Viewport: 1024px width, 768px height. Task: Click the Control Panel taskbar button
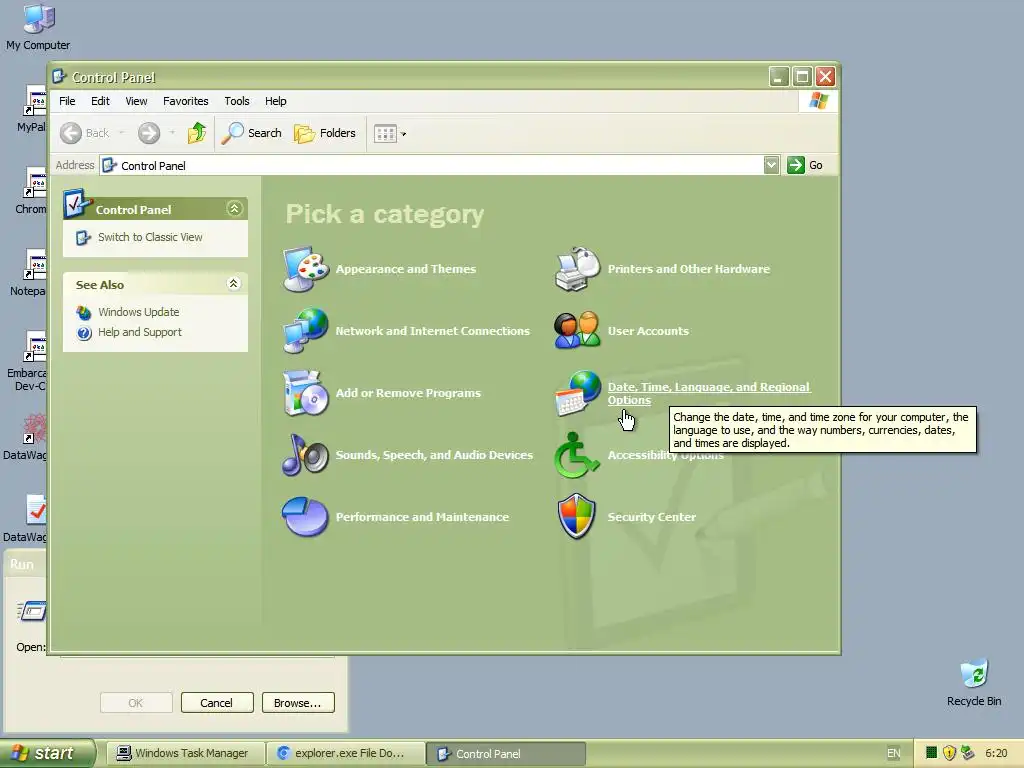click(x=506, y=754)
